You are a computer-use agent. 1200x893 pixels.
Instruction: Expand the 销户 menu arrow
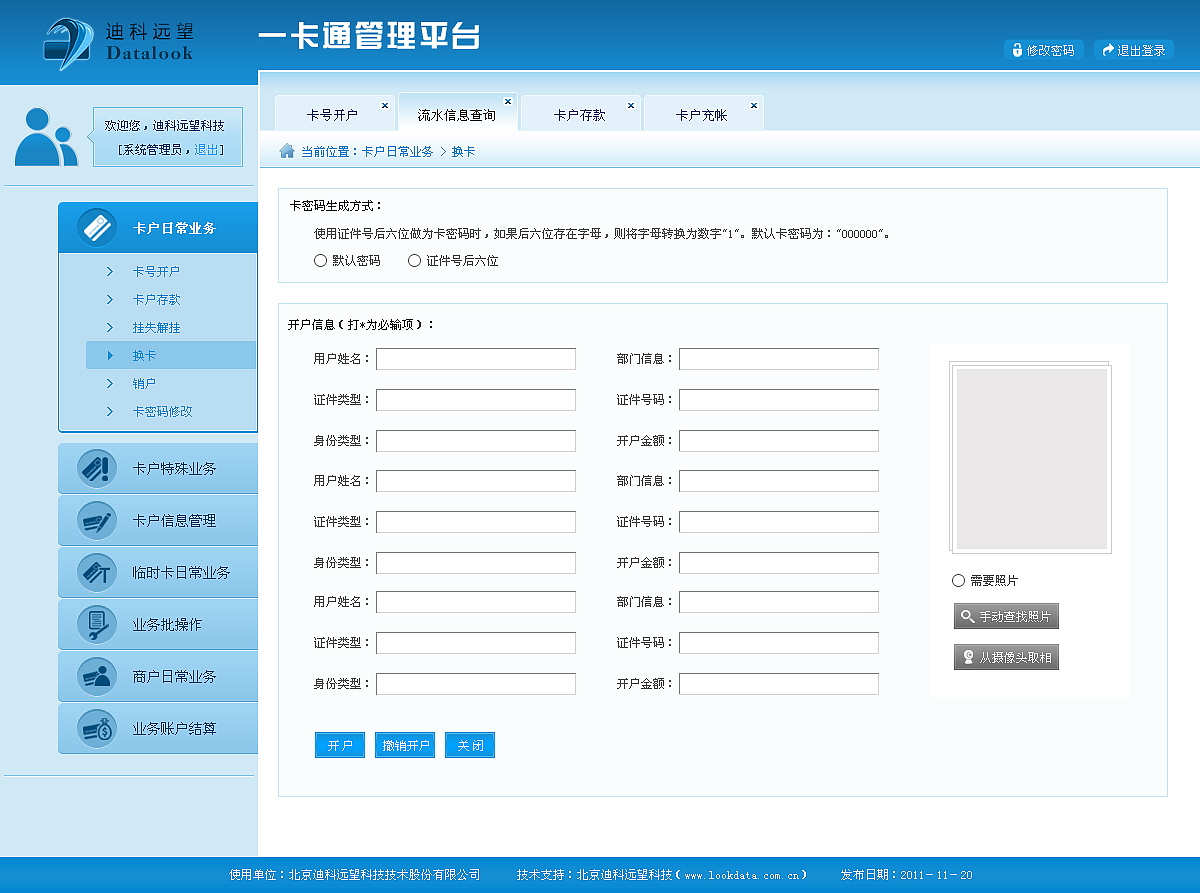[110, 383]
